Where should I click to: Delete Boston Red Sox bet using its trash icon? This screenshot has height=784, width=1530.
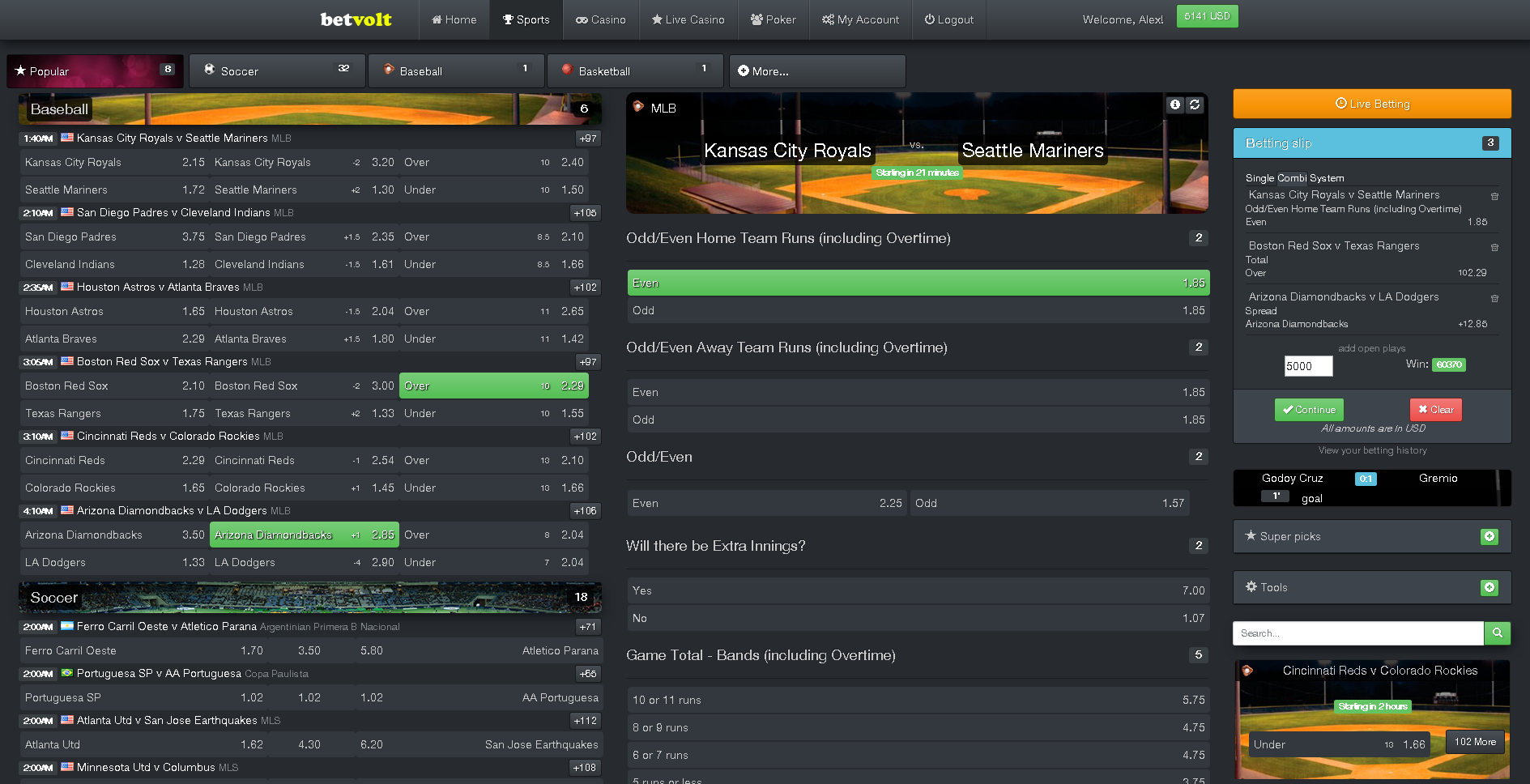(x=1494, y=247)
